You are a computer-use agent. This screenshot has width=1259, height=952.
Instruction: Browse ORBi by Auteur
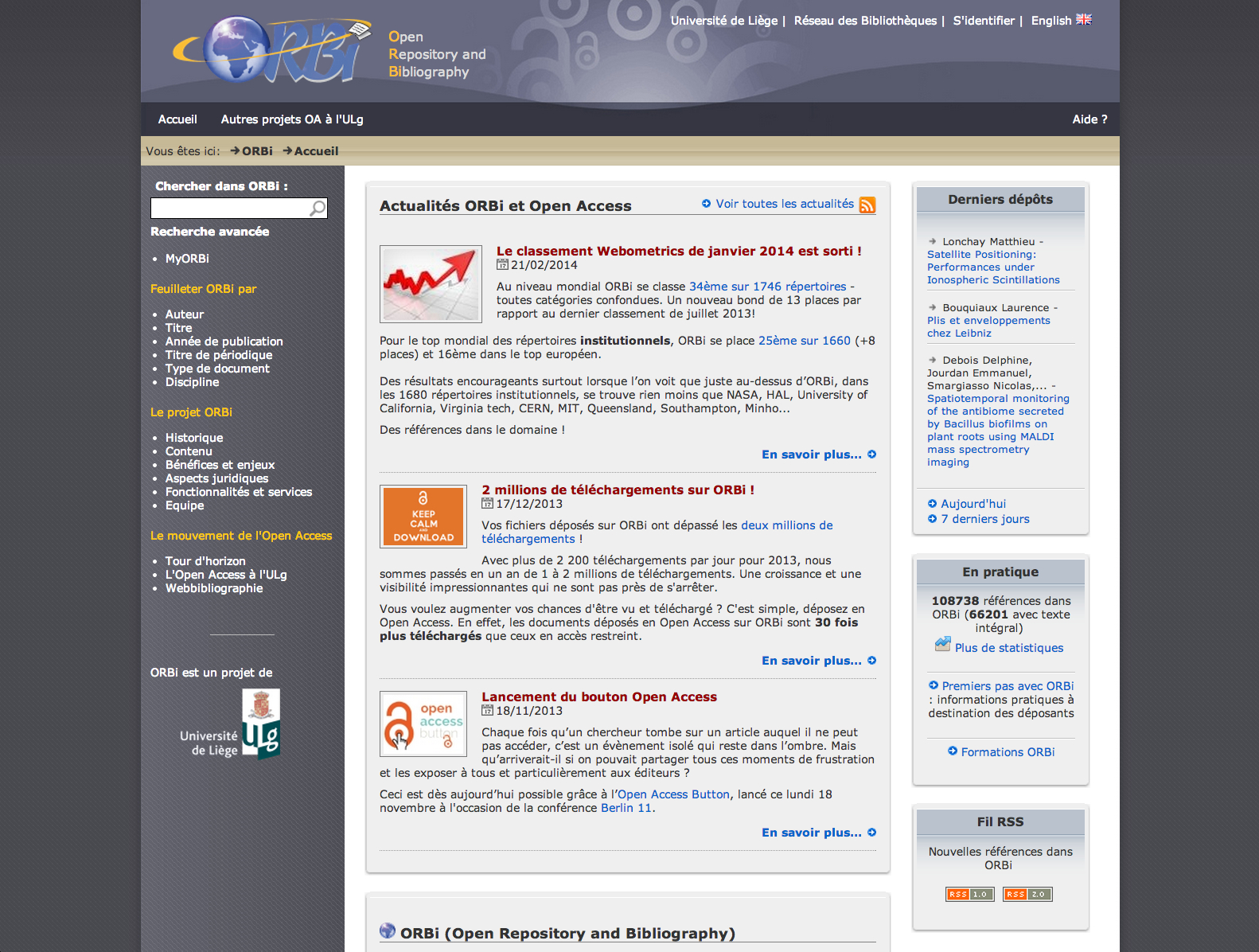point(185,314)
